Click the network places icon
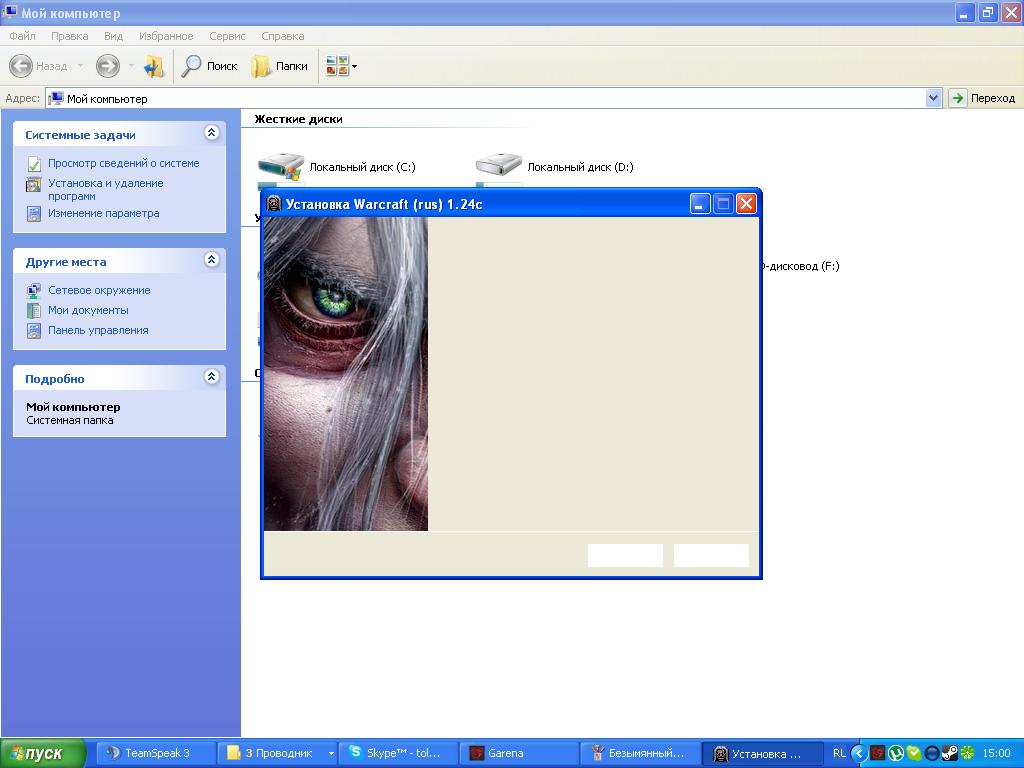 34,291
